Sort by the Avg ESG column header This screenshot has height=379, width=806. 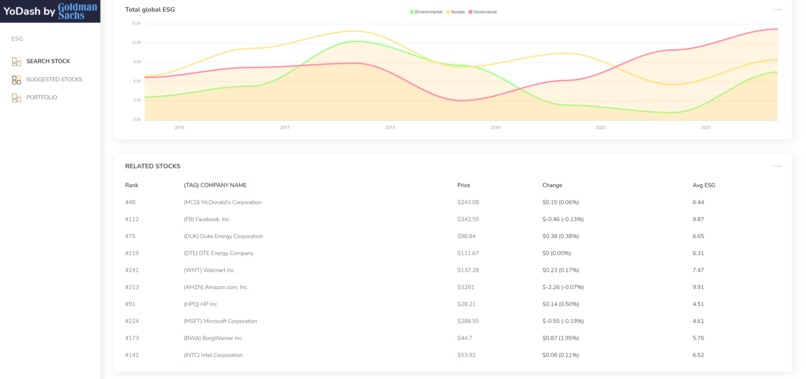pyautogui.click(x=704, y=185)
